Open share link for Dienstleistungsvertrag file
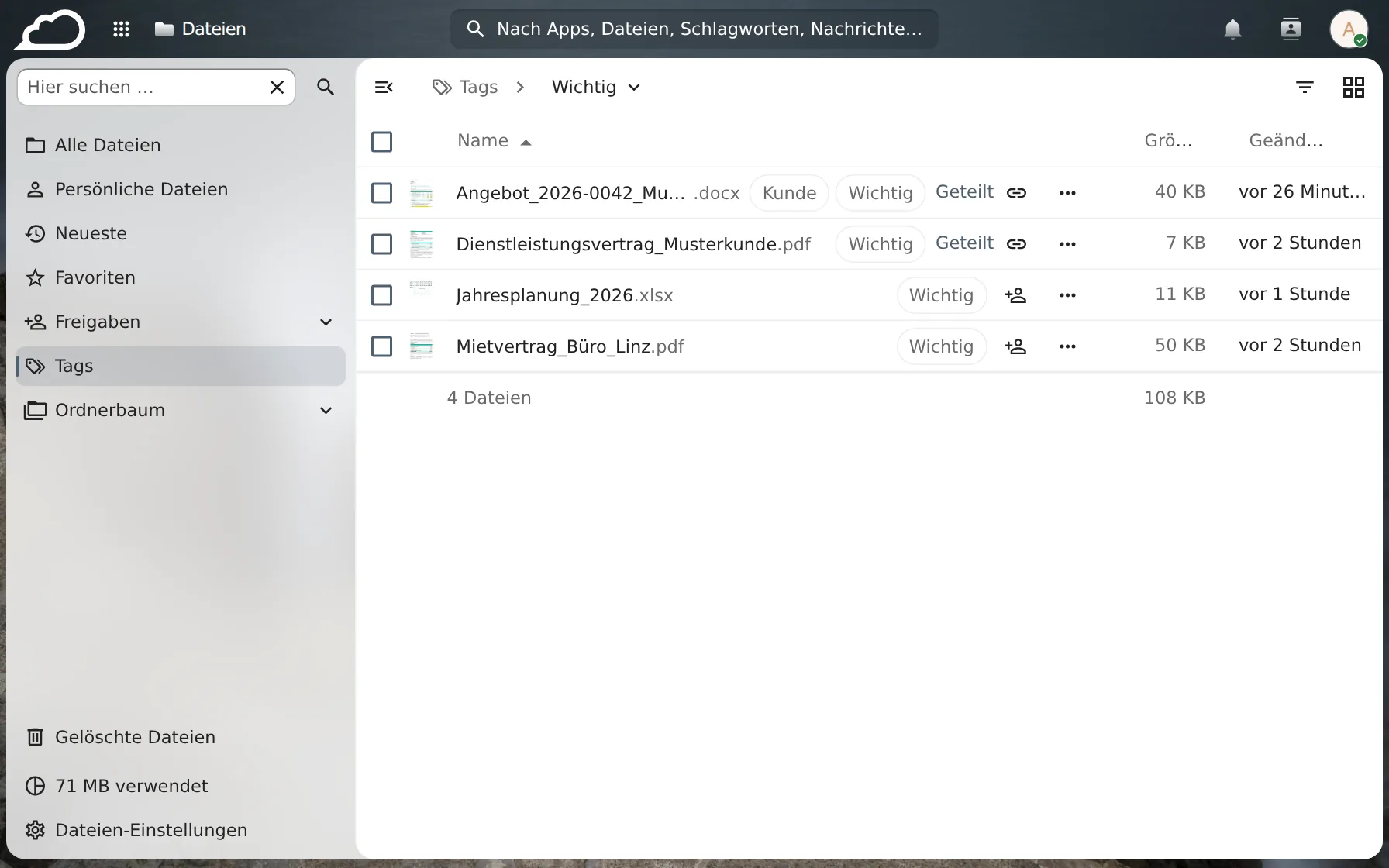The image size is (1389, 868). coord(1016,244)
